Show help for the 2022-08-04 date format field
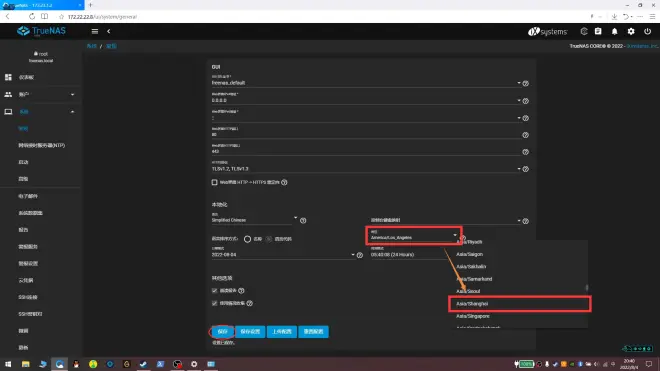 coord(360,255)
